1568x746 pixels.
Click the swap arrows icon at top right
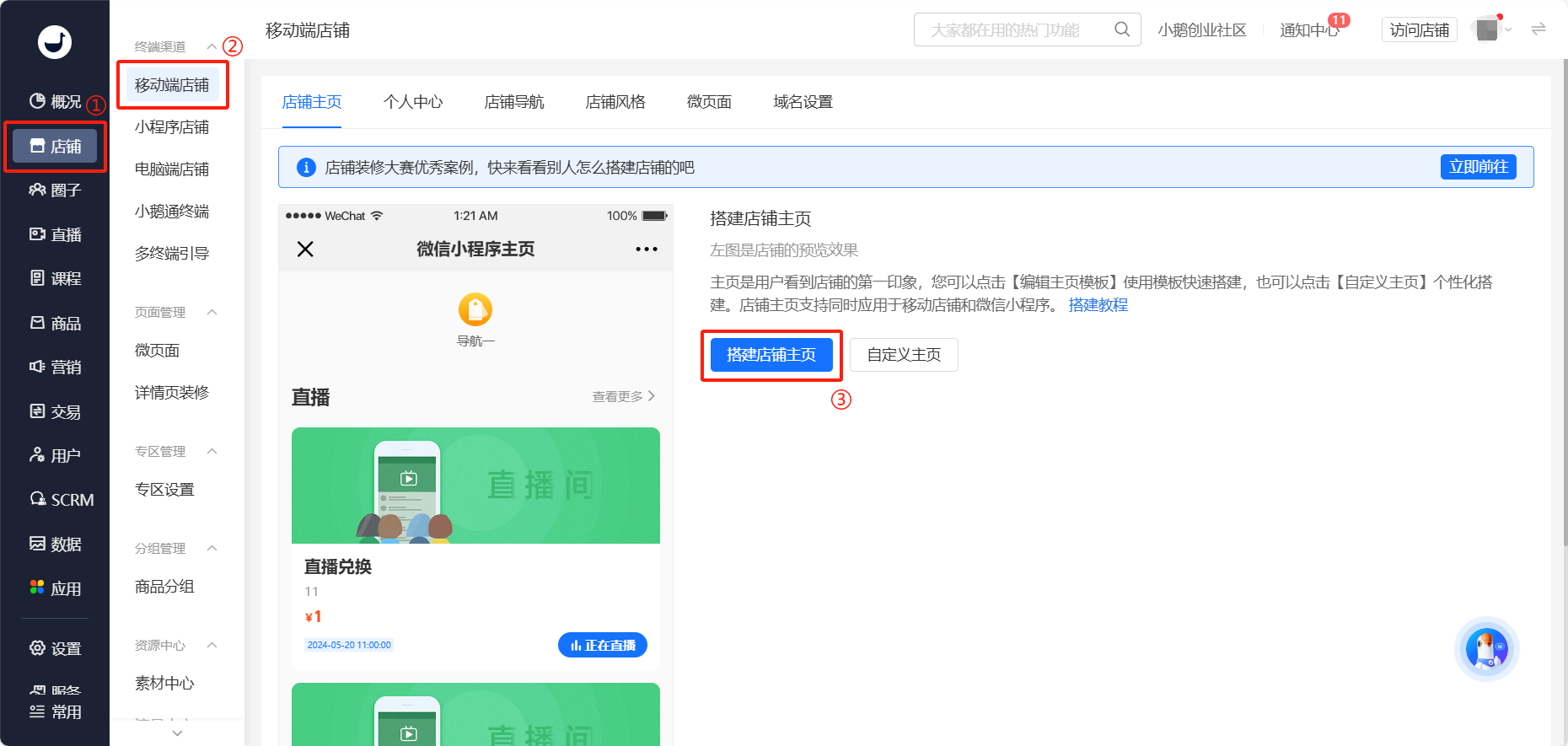(1538, 30)
